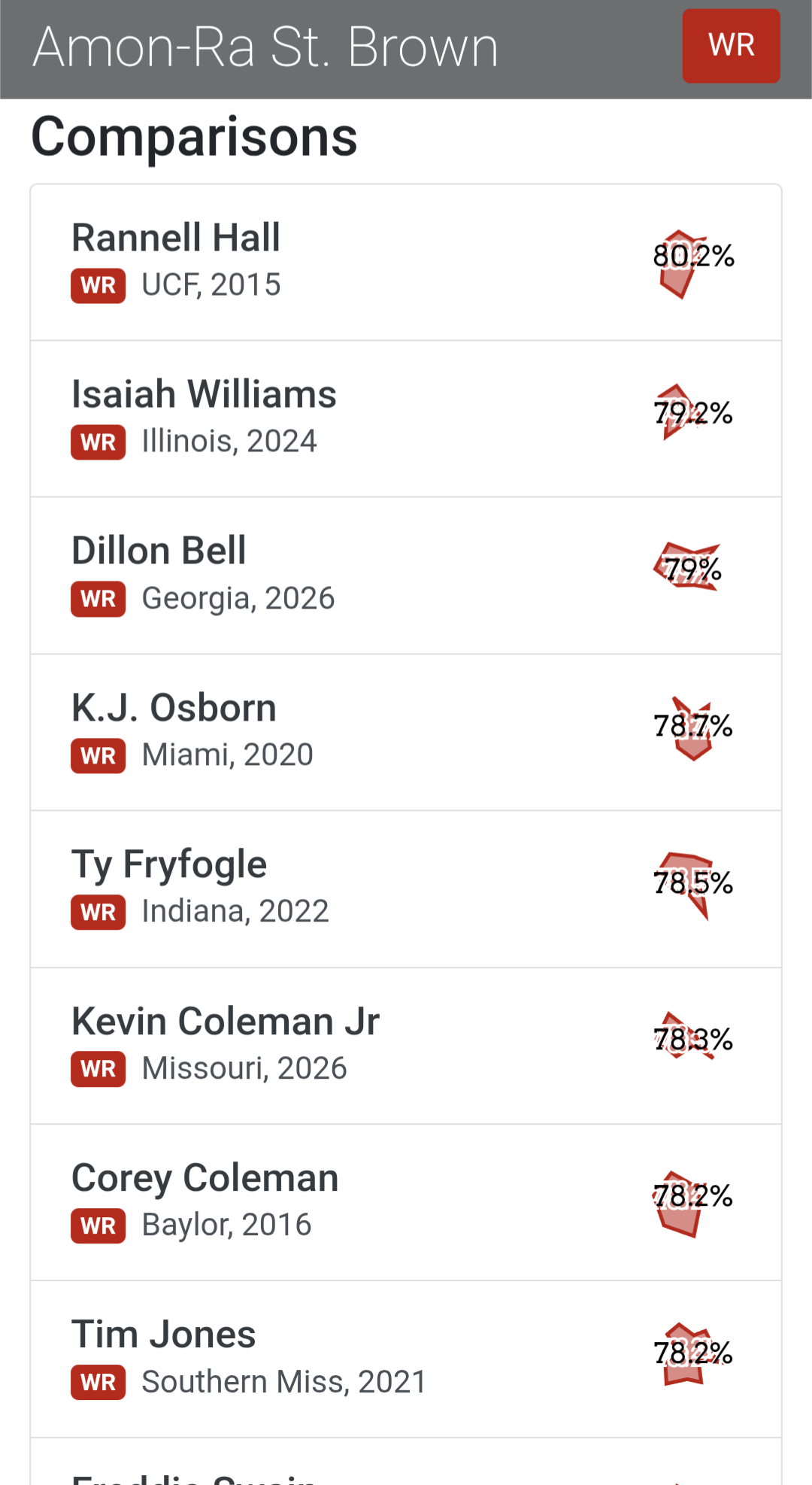Image resolution: width=812 pixels, height=1485 pixels.
Task: Click the red WR position button in header
Action: coord(731,46)
